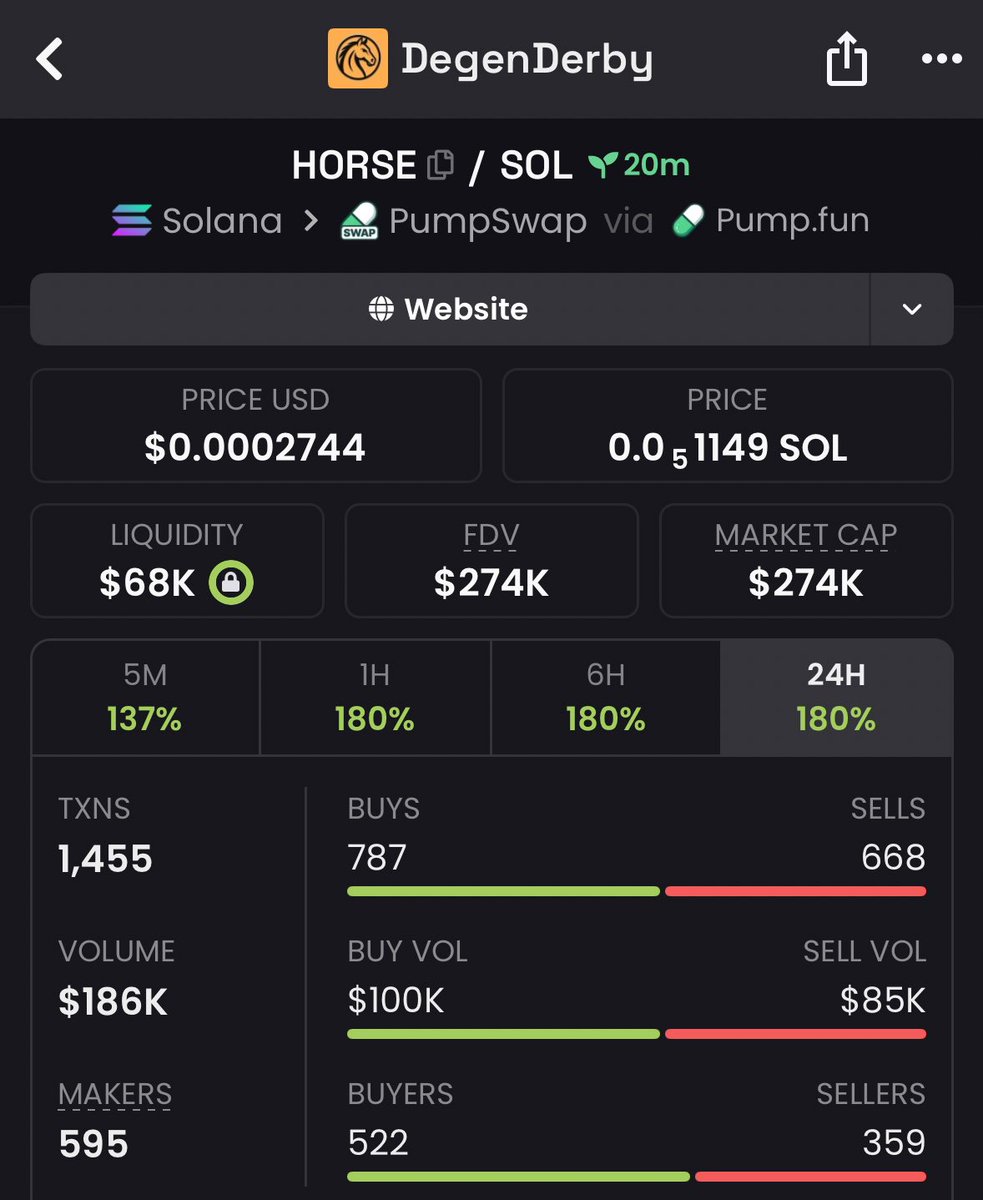Expand the links dropdown chevron
Screen dimensions: 983x1200
click(x=911, y=309)
